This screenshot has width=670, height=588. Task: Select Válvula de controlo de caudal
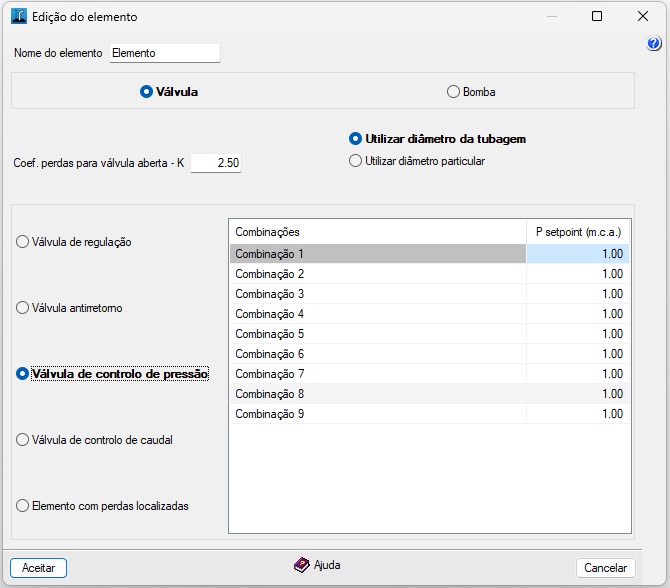(x=23, y=440)
